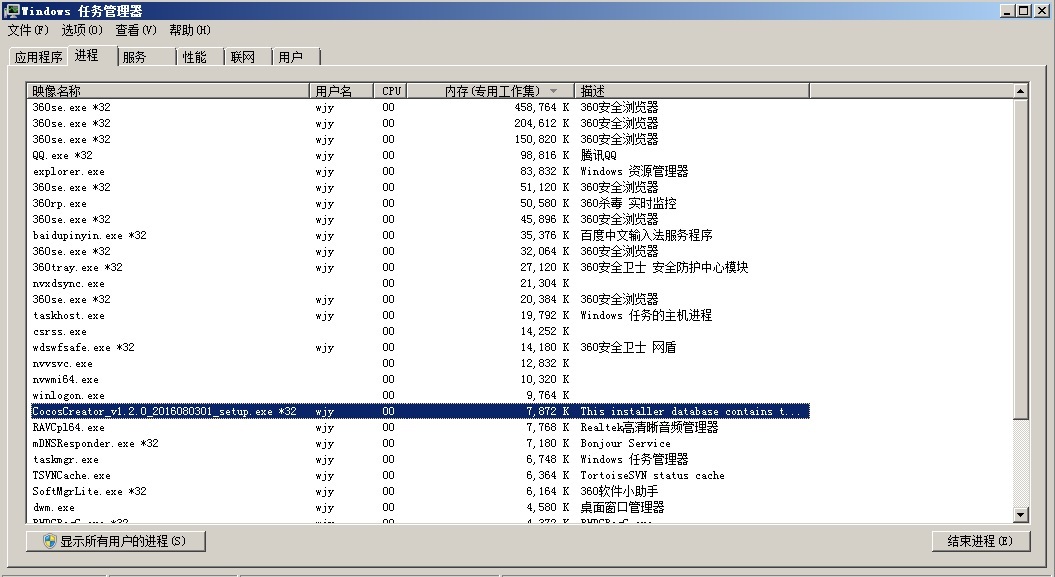This screenshot has height=577, width=1055.
Task: Select the 360se.exe process using 458,764 K
Action: [x=420, y=108]
